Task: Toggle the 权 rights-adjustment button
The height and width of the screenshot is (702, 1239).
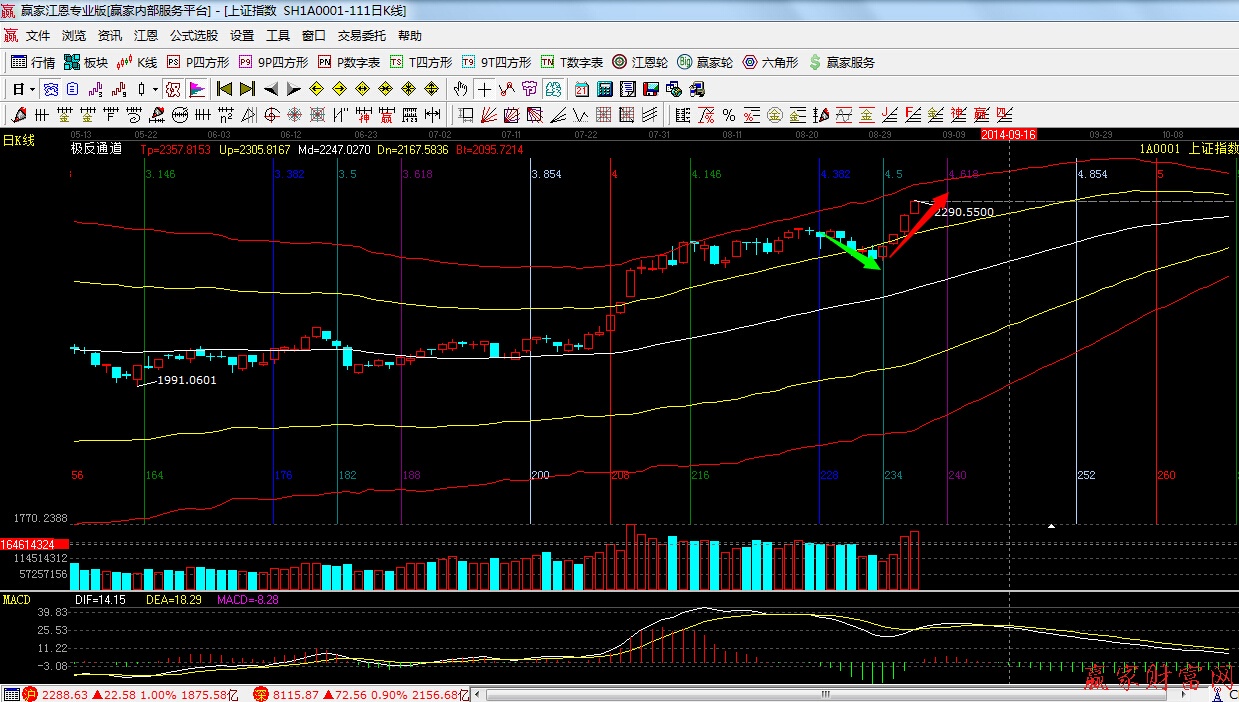Action: pyautogui.click(x=172, y=89)
